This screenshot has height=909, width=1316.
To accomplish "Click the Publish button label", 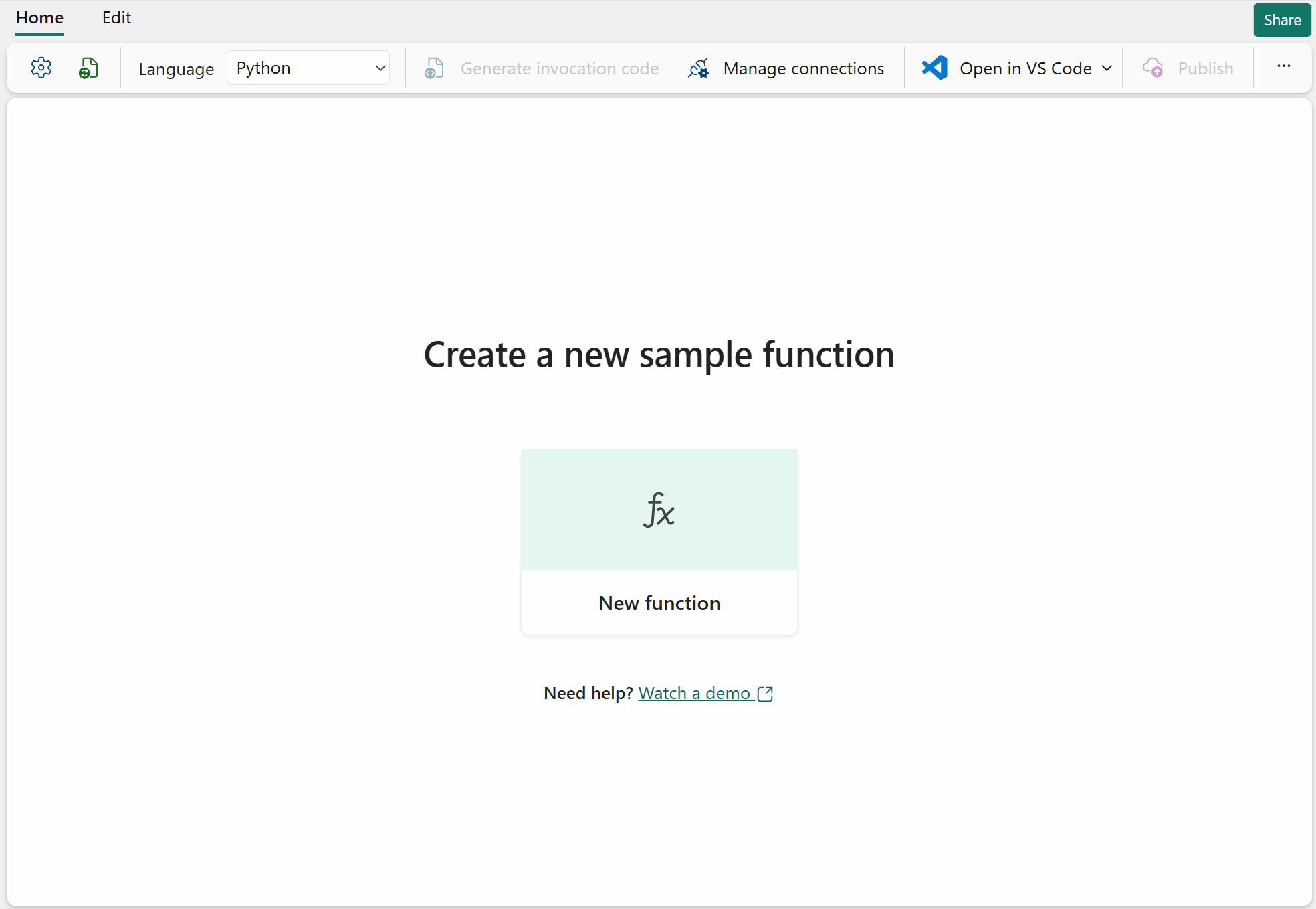I will [x=1205, y=68].
